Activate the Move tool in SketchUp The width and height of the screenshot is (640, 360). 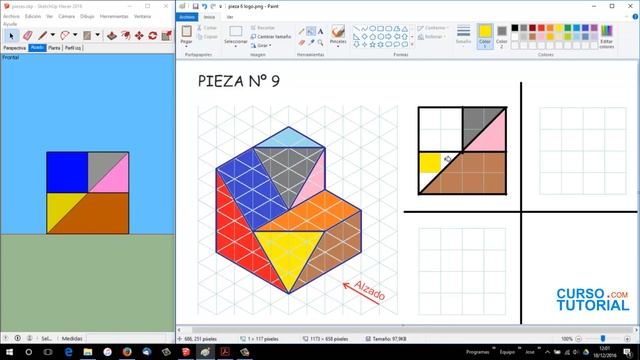139,36
